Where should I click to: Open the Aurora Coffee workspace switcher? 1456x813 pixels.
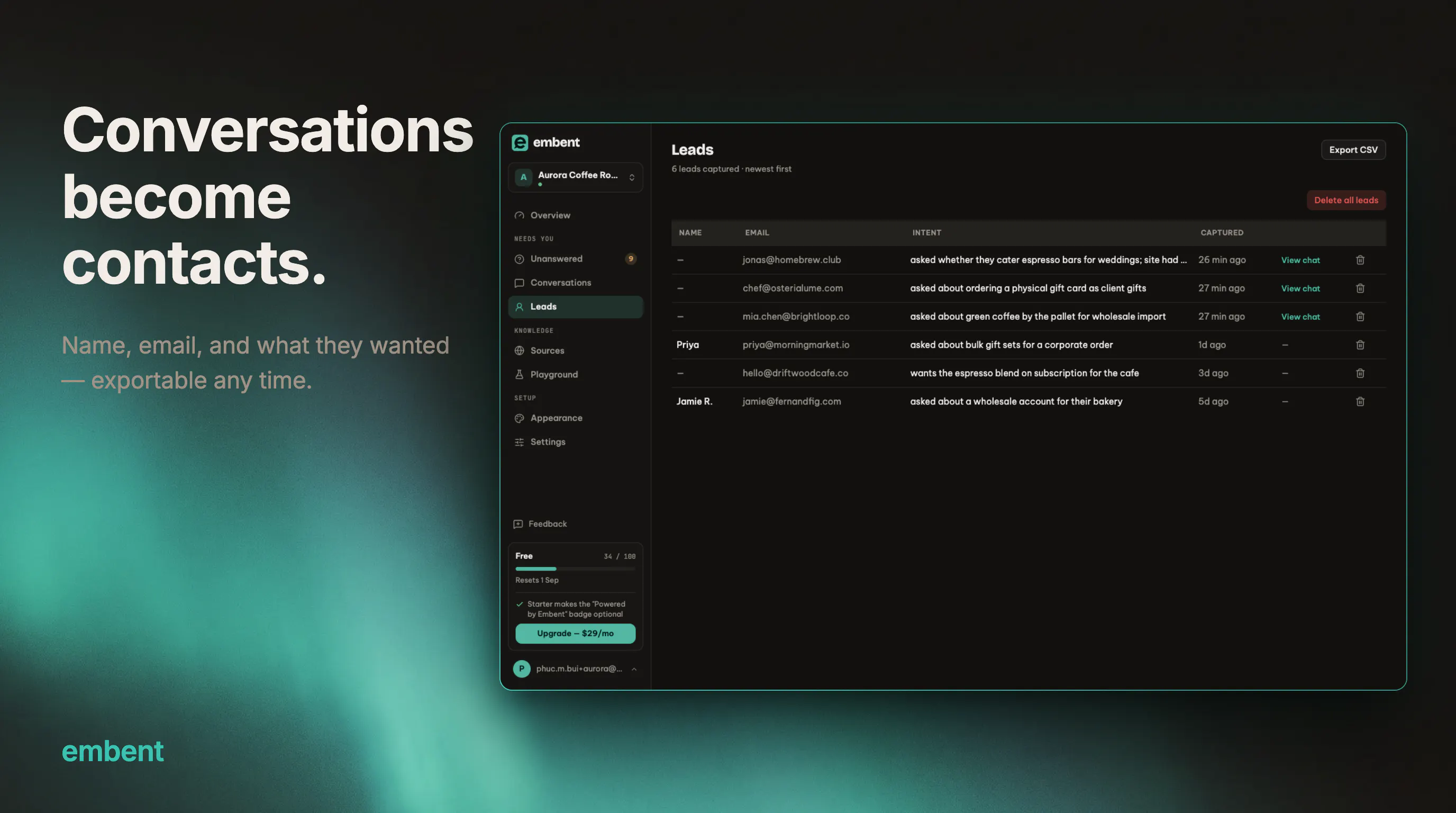(x=576, y=177)
